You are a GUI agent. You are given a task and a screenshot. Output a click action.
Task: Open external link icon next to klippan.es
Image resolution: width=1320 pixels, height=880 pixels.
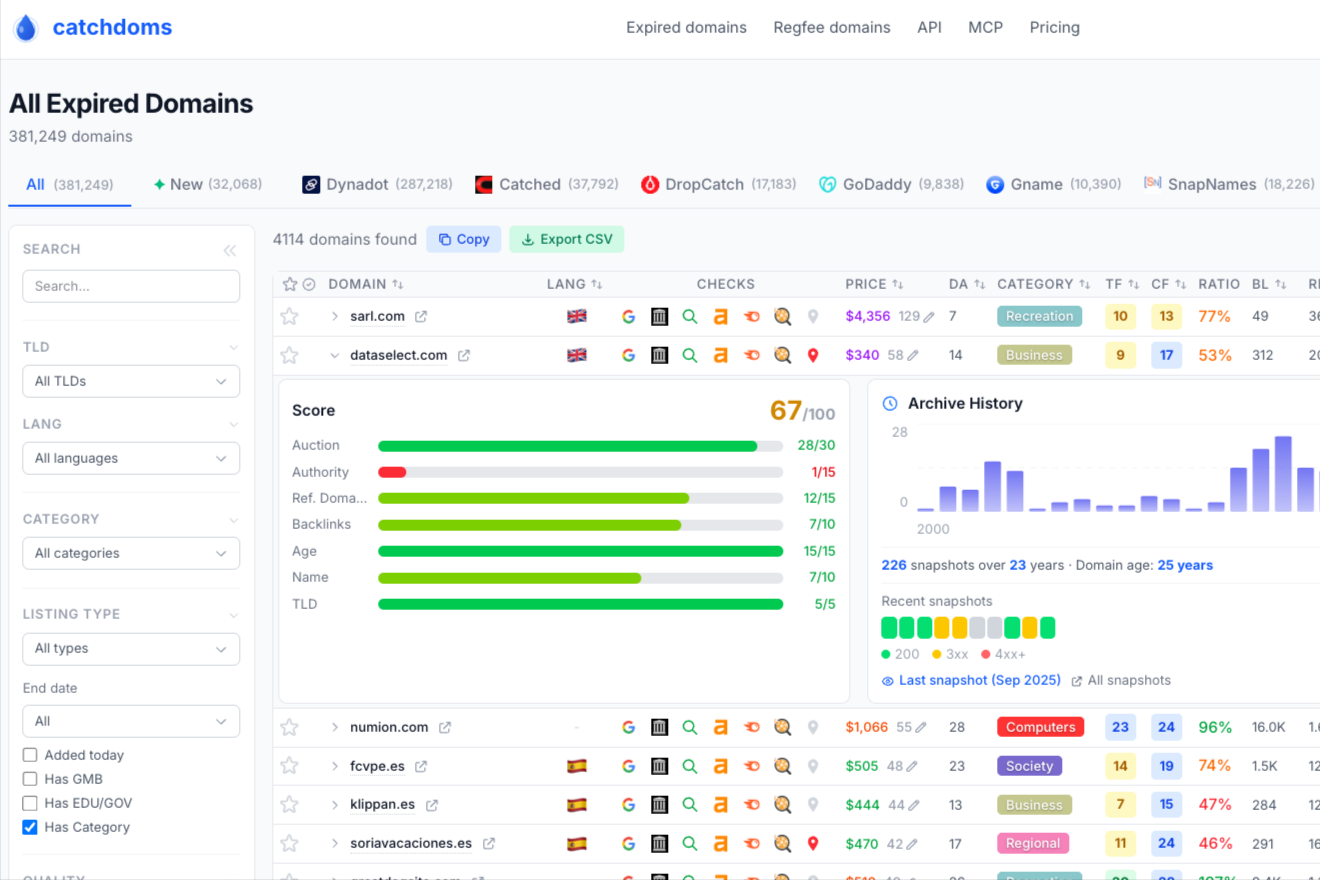(432, 805)
